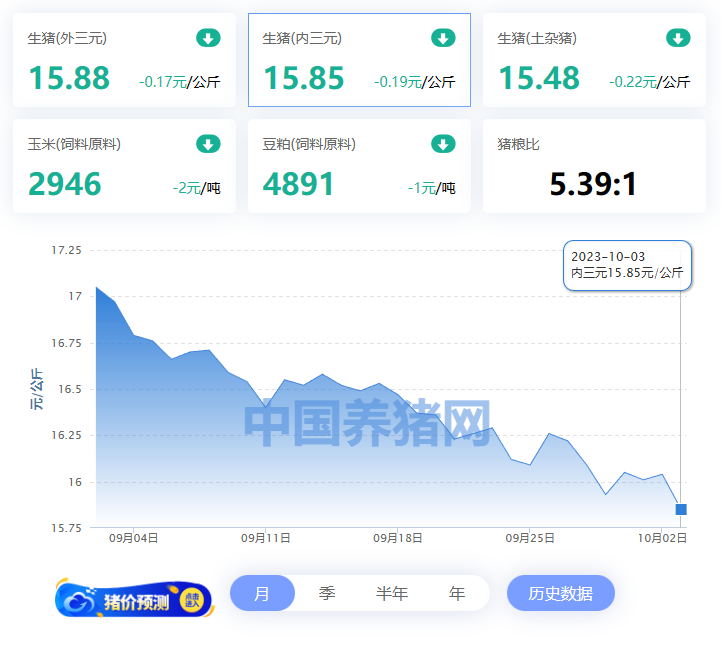This screenshot has height=656, width=721.
Task: Click the 15.75 y-axis label
Action: pyautogui.click(x=66, y=528)
